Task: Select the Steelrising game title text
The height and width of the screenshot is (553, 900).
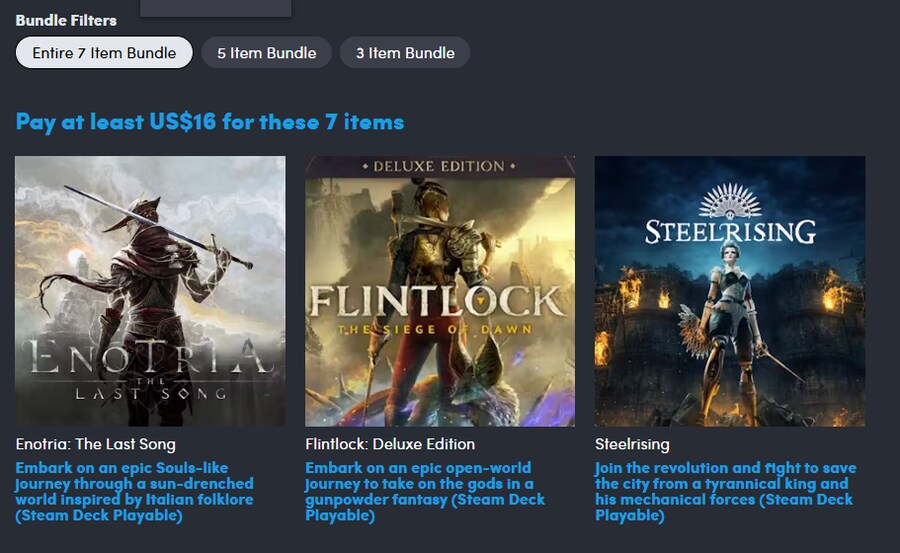Action: point(632,444)
